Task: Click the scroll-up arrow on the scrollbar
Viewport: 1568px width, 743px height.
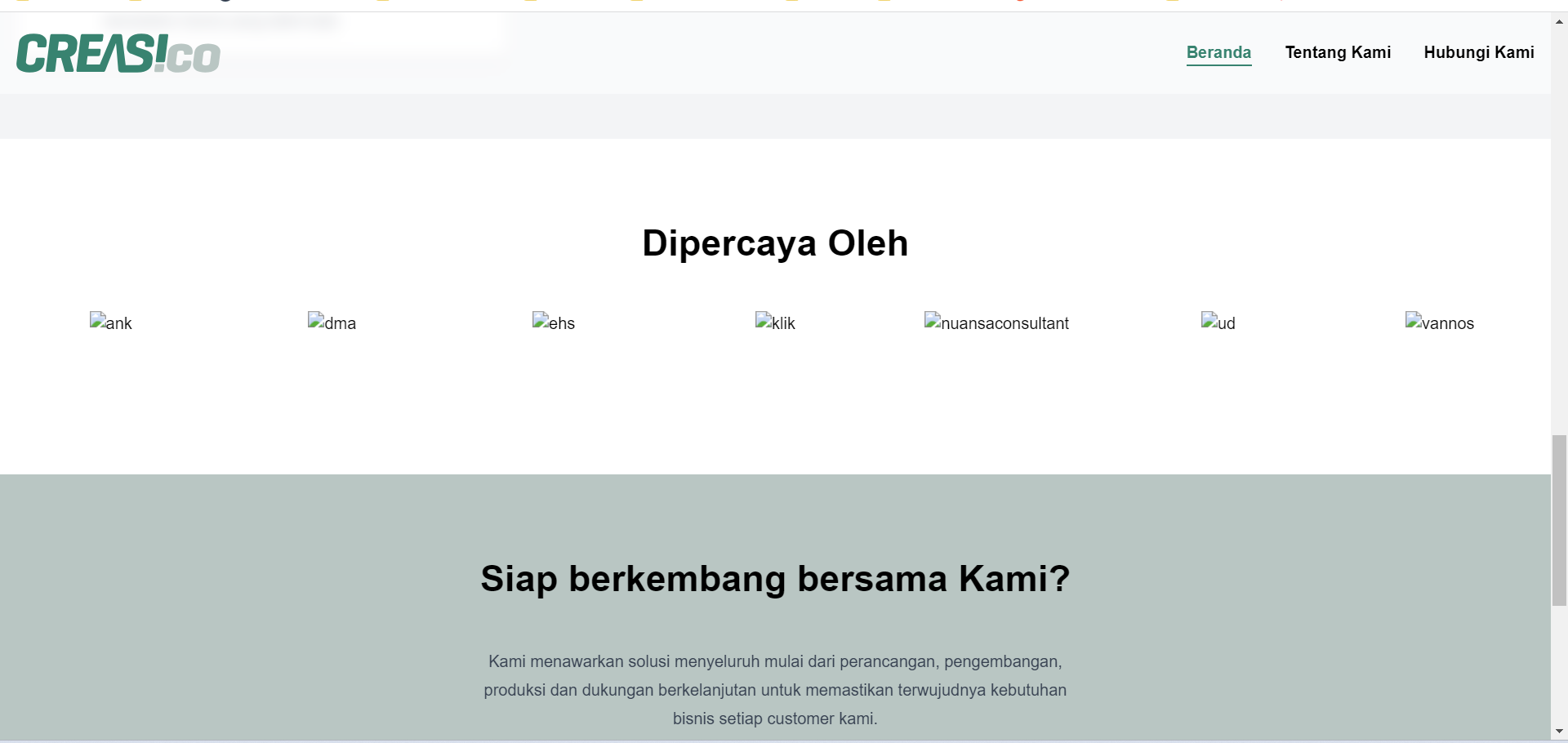Action: point(1561,20)
